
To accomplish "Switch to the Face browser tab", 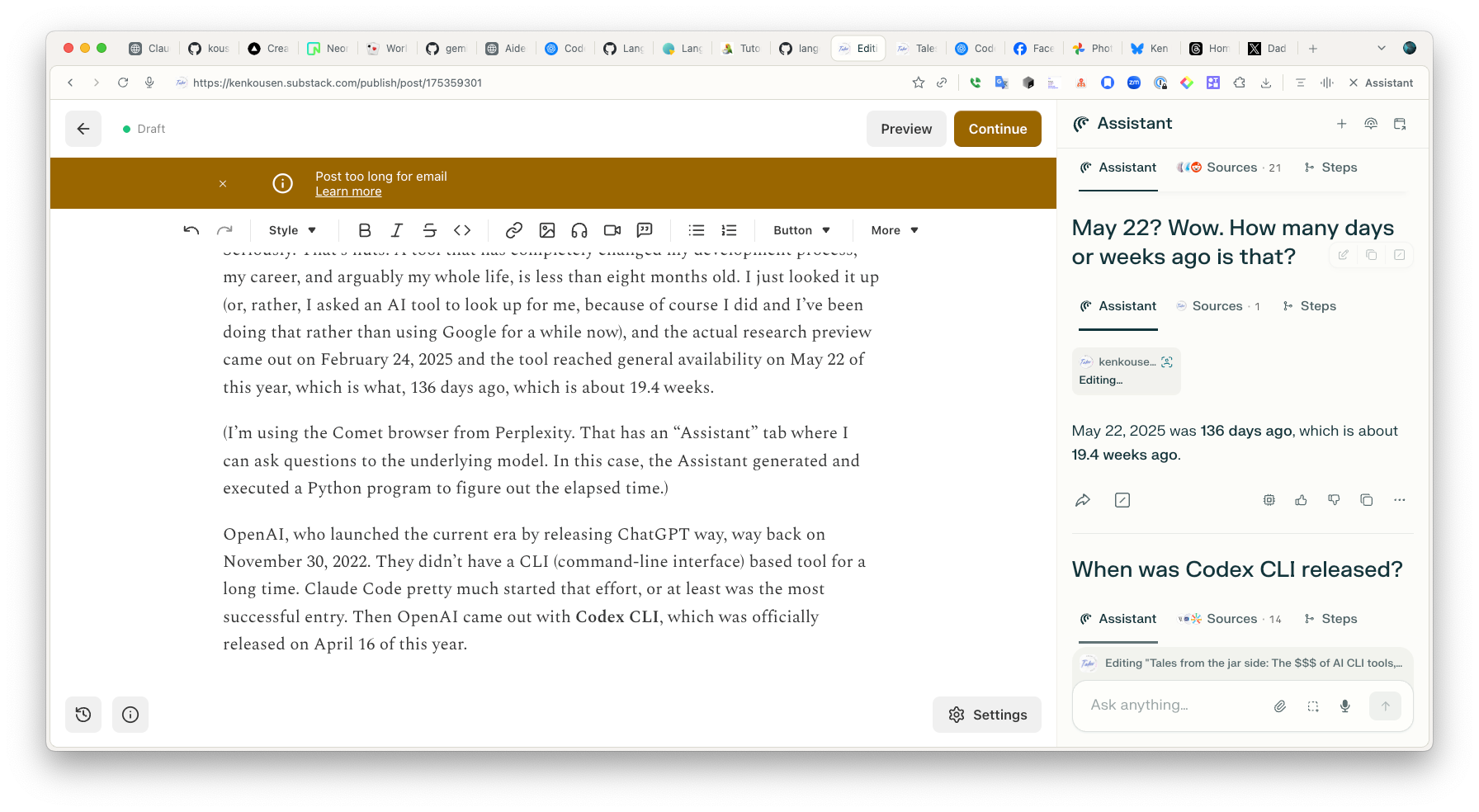I will [x=1033, y=49].
